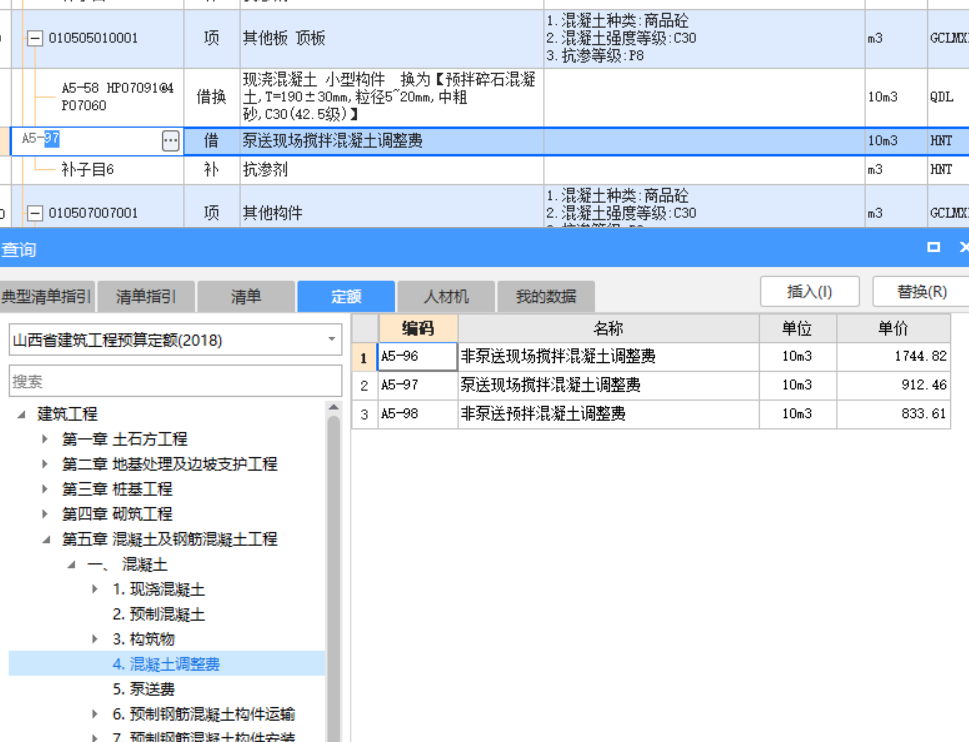Select the 定额 tab
This screenshot has height=742, width=969.
[x=346, y=297]
